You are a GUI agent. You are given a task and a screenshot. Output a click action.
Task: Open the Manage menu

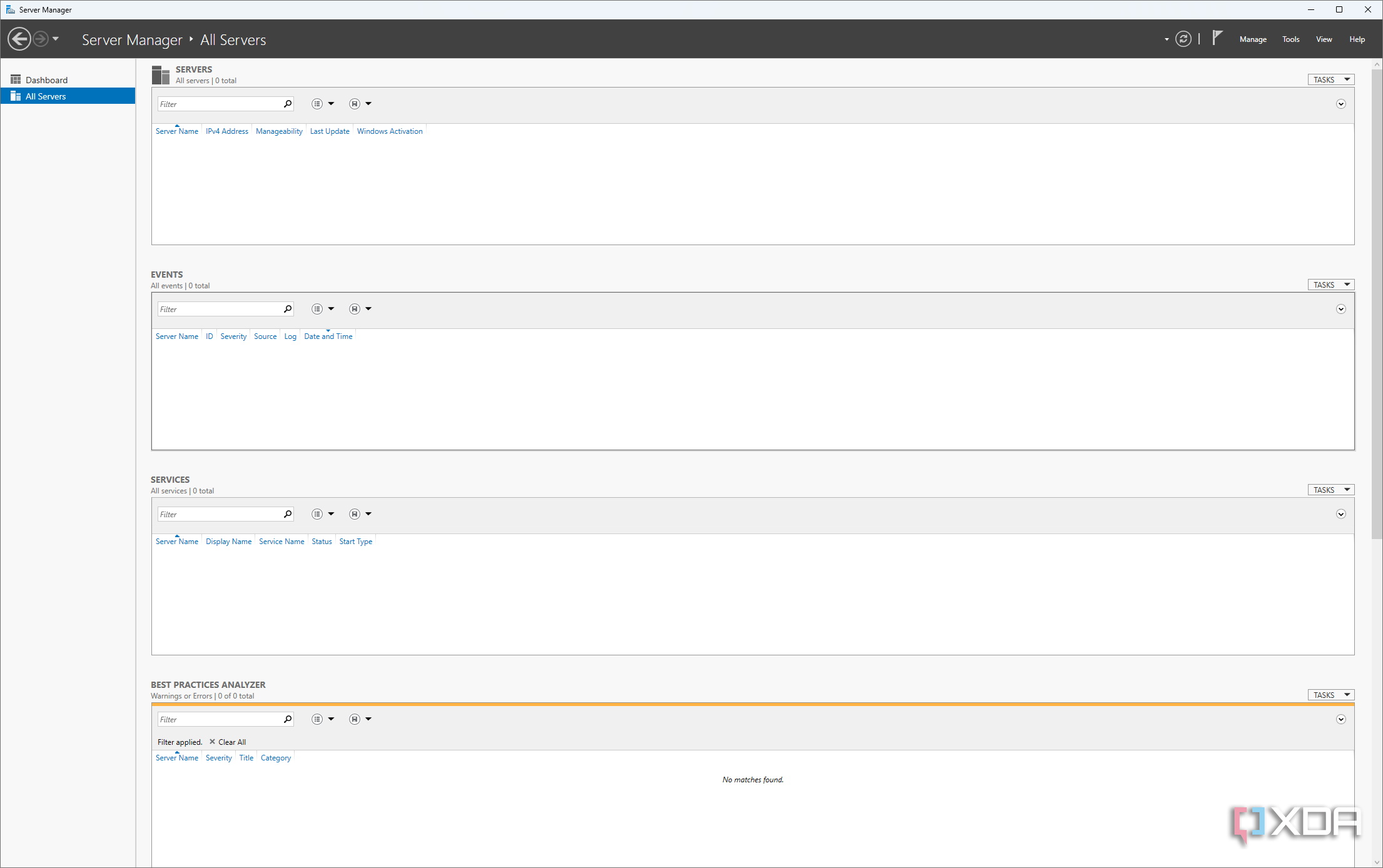pyautogui.click(x=1253, y=39)
